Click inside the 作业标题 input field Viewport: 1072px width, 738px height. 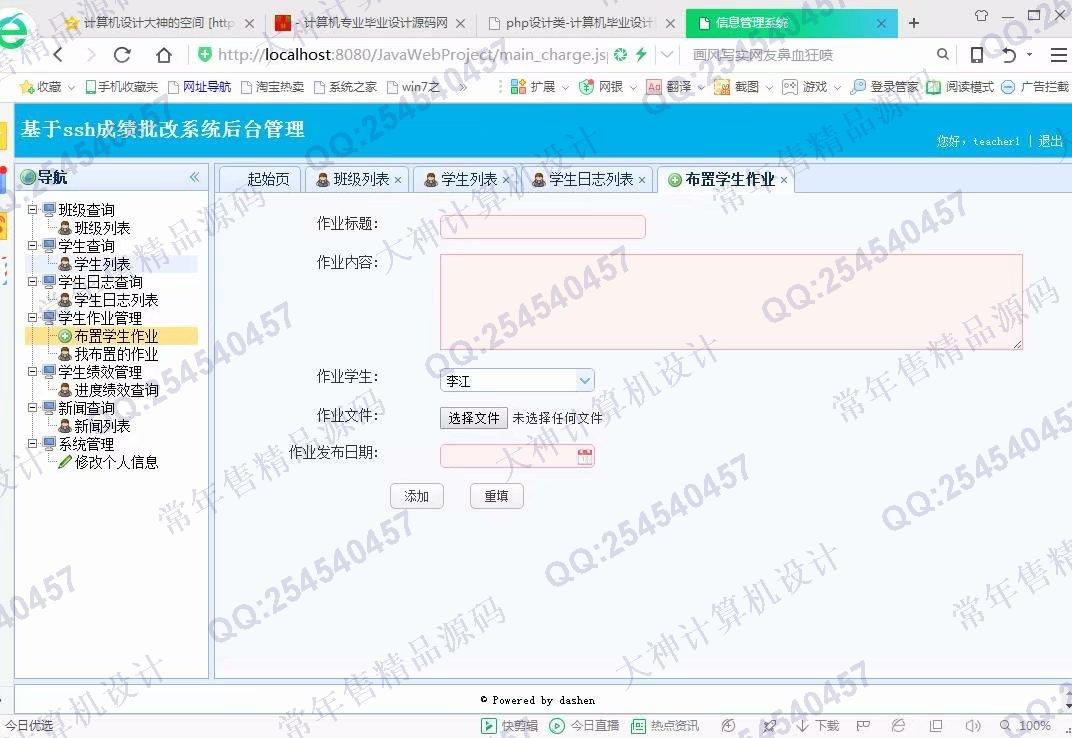(543, 227)
